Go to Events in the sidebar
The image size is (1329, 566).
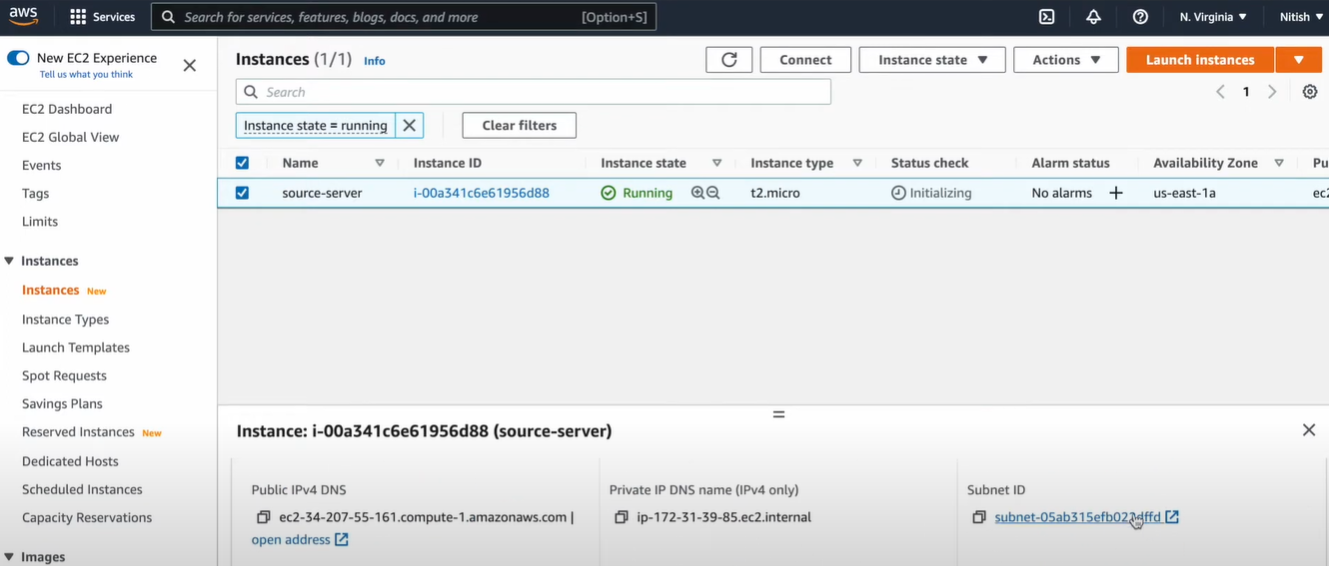42,165
